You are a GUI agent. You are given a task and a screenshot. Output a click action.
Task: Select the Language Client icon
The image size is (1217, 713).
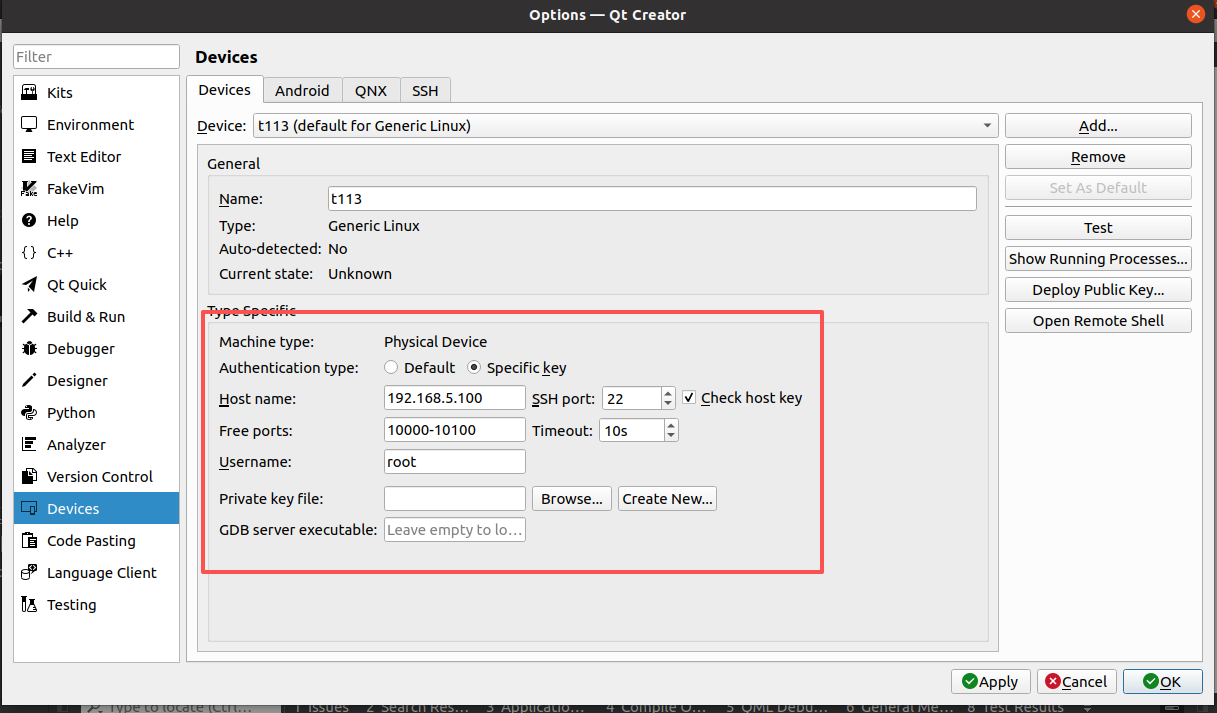tap(29, 572)
